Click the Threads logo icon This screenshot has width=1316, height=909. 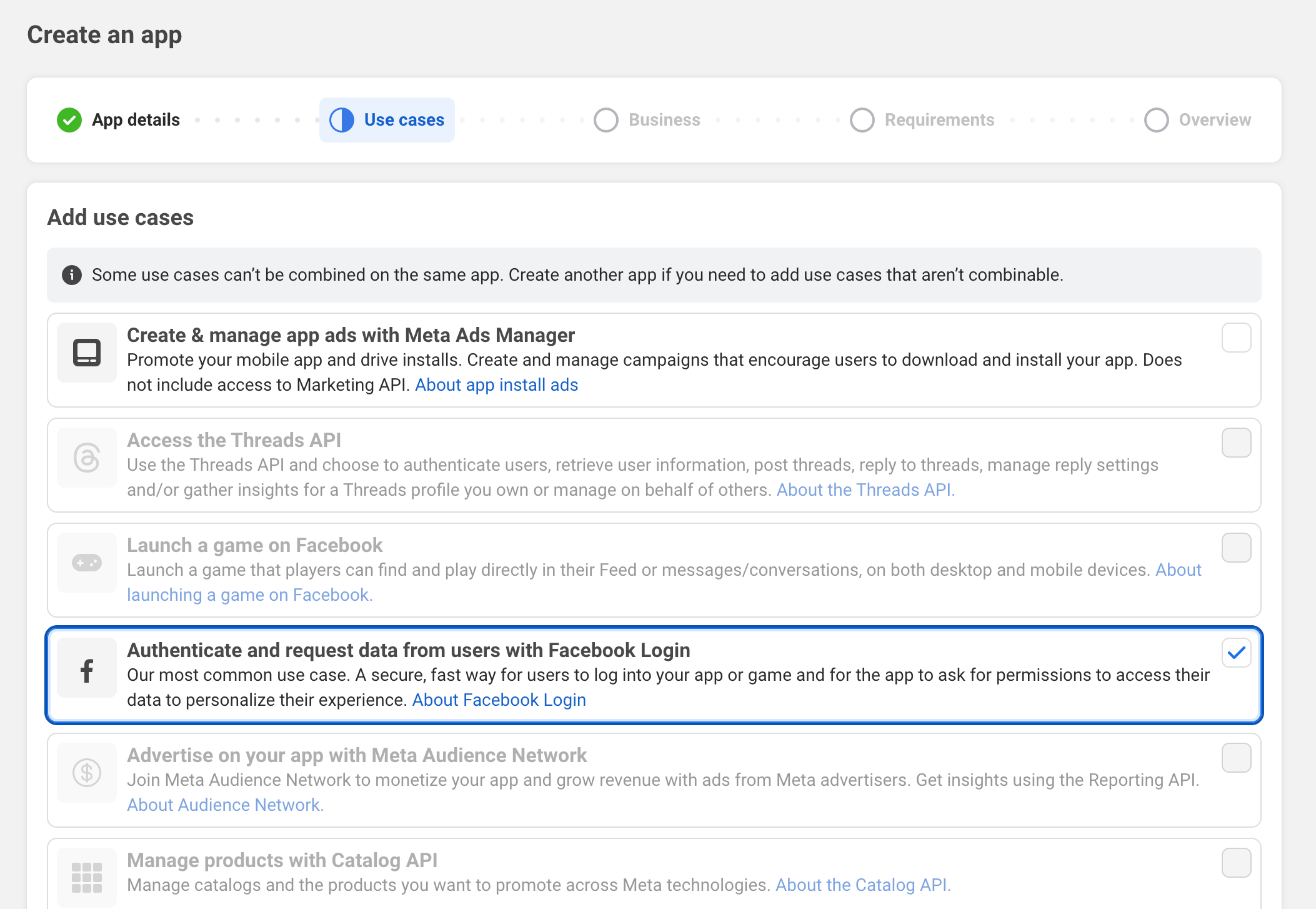[87, 458]
